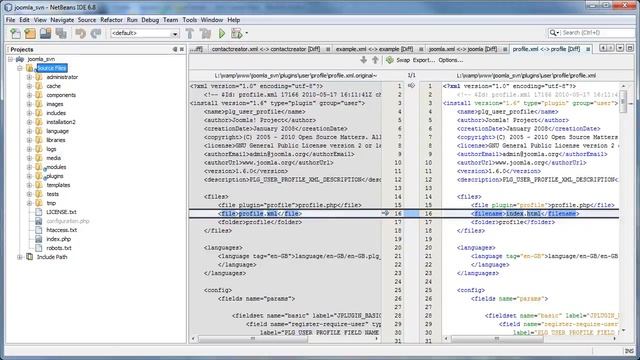This screenshot has width=640, height=360.
Task: Click the New File toolbar icon
Action: 15,33
